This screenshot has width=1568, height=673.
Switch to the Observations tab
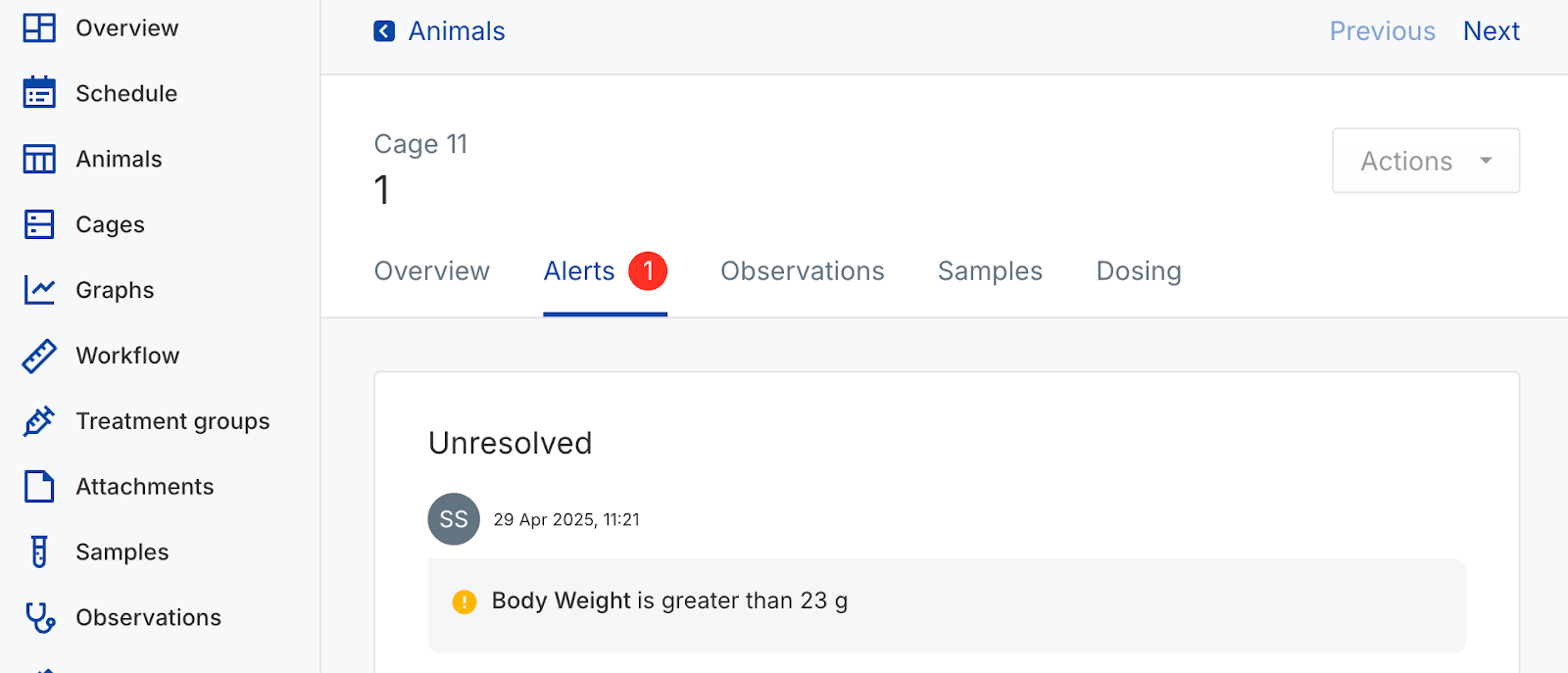point(802,271)
